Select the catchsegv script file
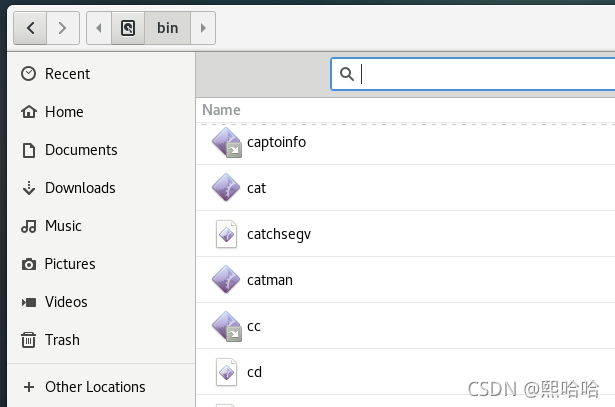615x407 pixels. tap(279, 234)
